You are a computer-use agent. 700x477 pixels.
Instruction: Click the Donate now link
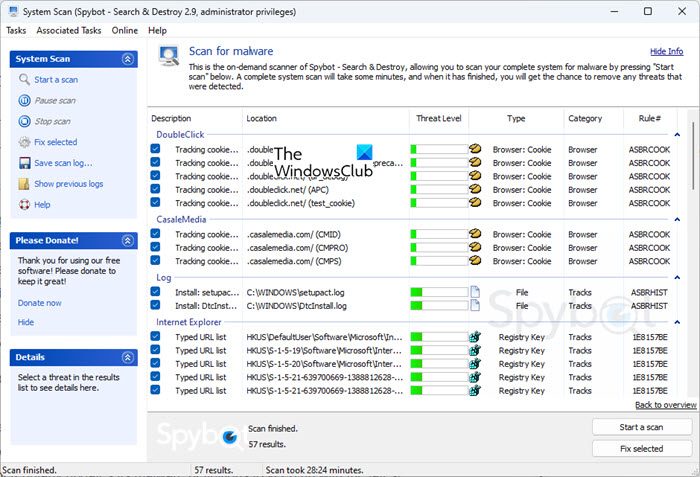coord(39,303)
